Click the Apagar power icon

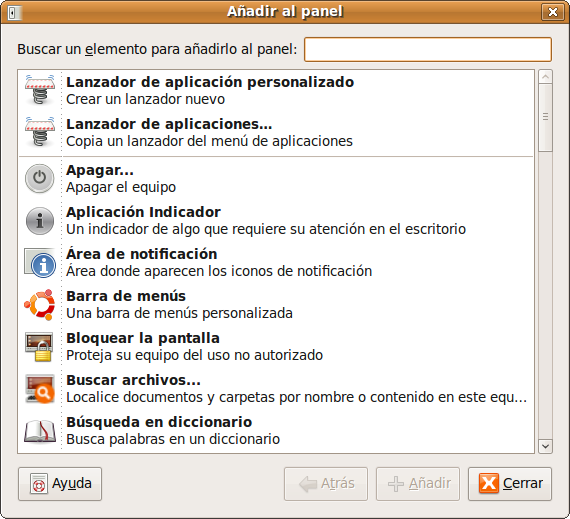40,178
